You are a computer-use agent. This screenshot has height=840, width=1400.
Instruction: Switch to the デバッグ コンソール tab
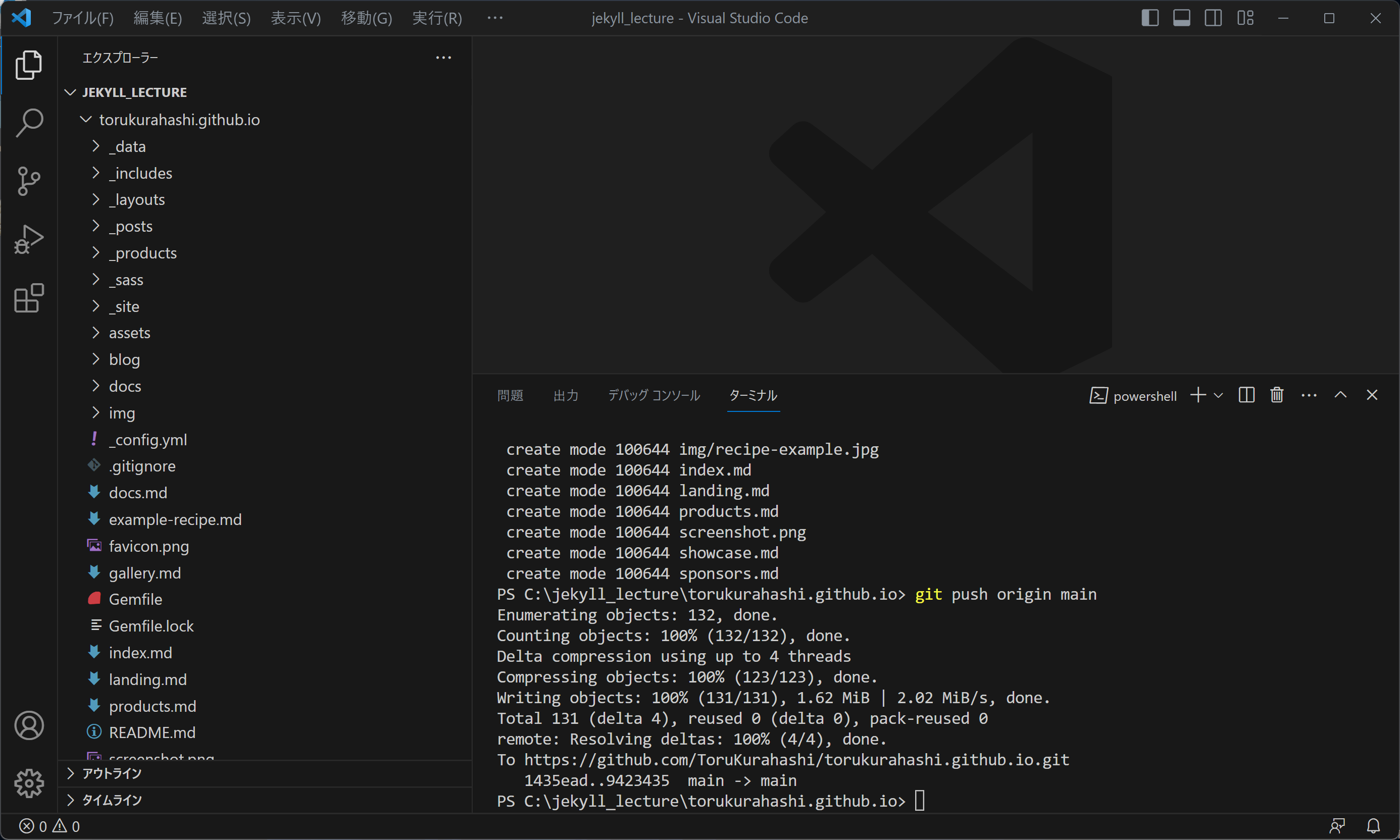coord(654,395)
